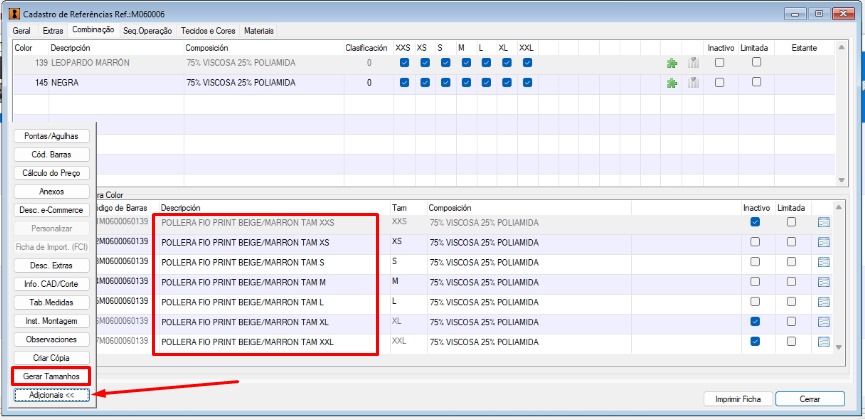The width and height of the screenshot is (865, 420).
Task: Open the Seq.Operação tab
Action: pyautogui.click(x=147, y=31)
